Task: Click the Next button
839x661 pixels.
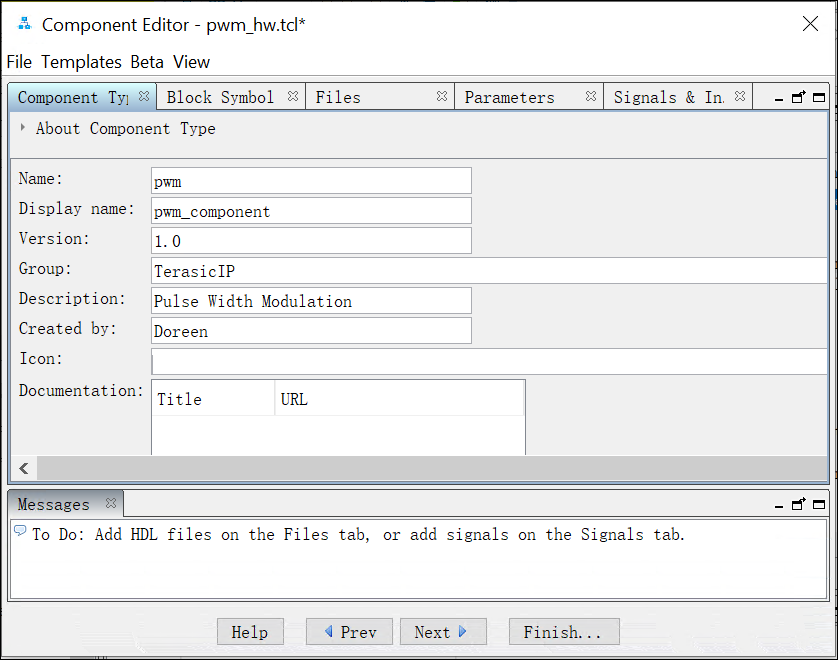Action: point(443,631)
